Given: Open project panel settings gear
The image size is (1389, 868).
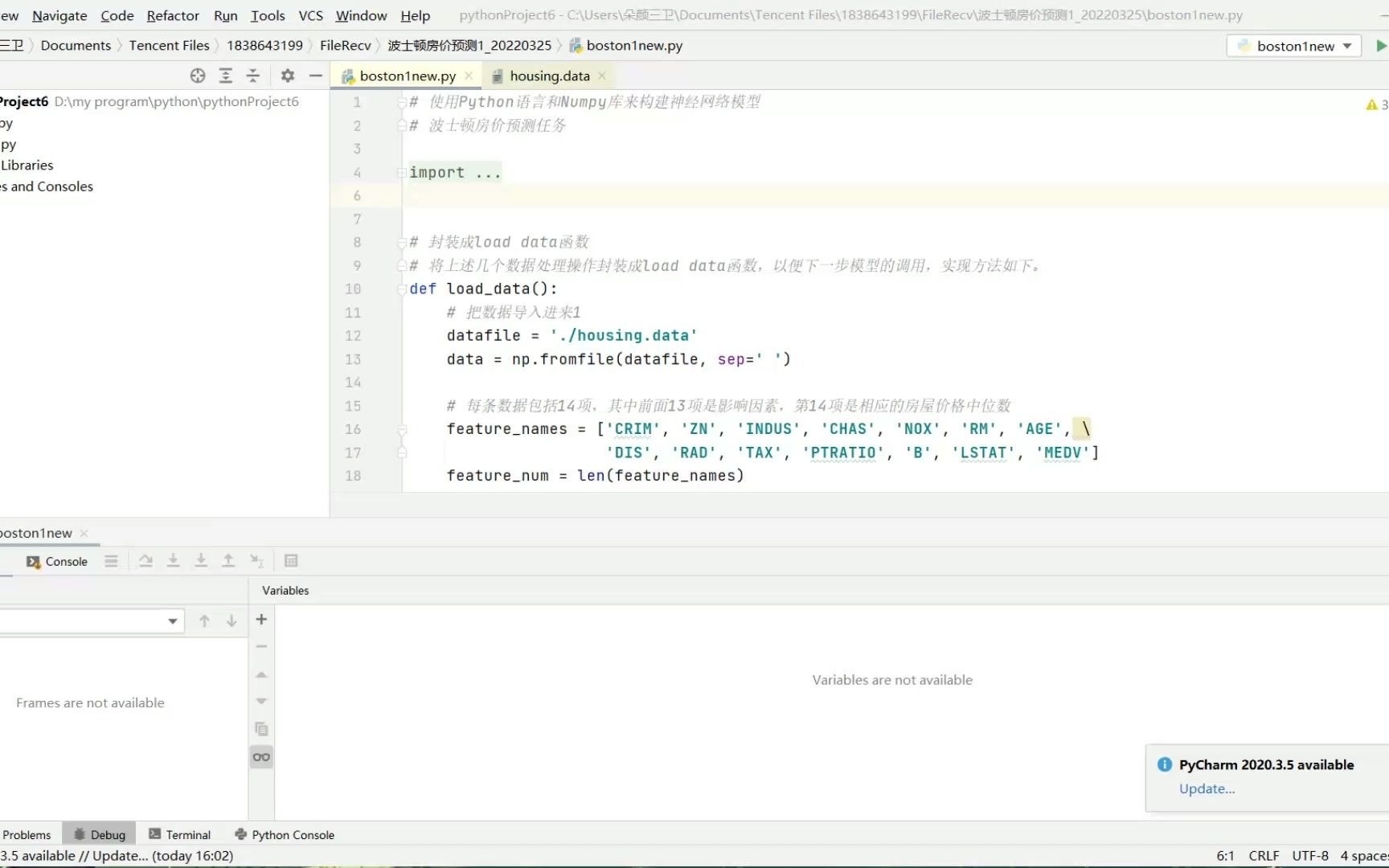Looking at the screenshot, I should coord(288,76).
